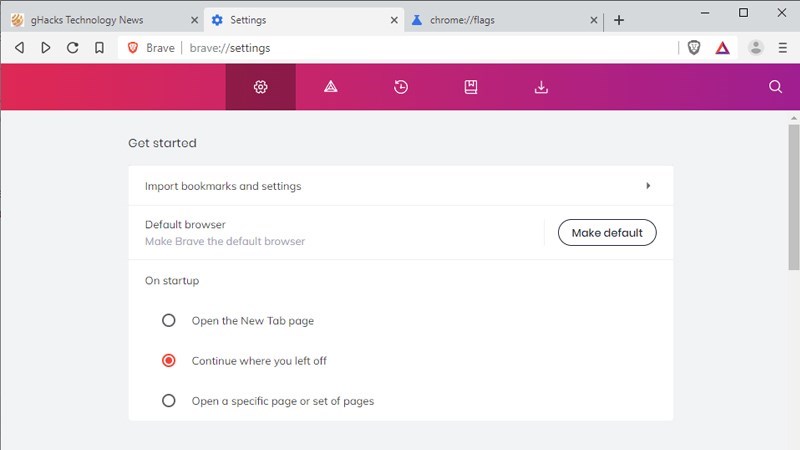This screenshot has height=450, width=800.
Task: Click the Default browser label
Action: (x=185, y=224)
